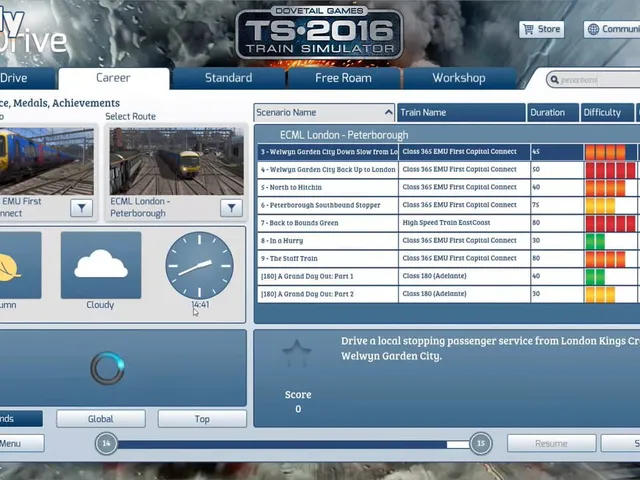This screenshot has width=640, height=480.
Task: Open the Store via its cart icon
Action: pos(528,29)
